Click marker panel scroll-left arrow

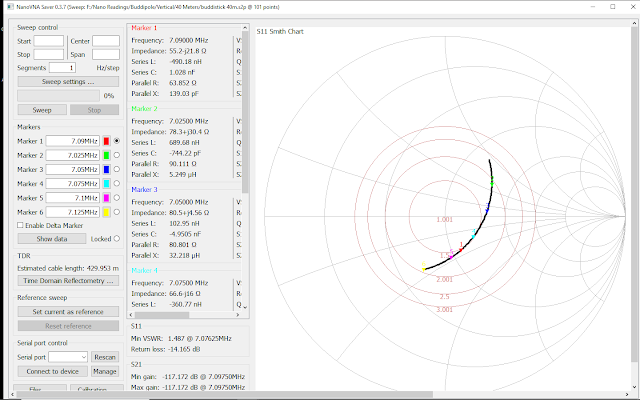click(x=131, y=315)
